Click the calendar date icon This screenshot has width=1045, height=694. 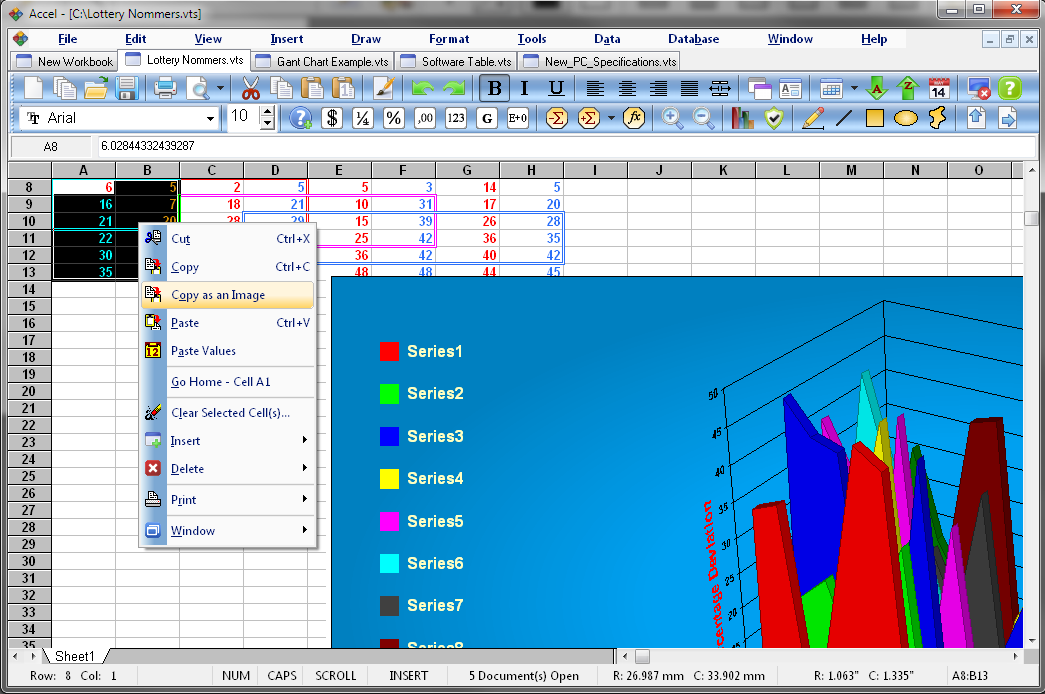(x=938, y=88)
